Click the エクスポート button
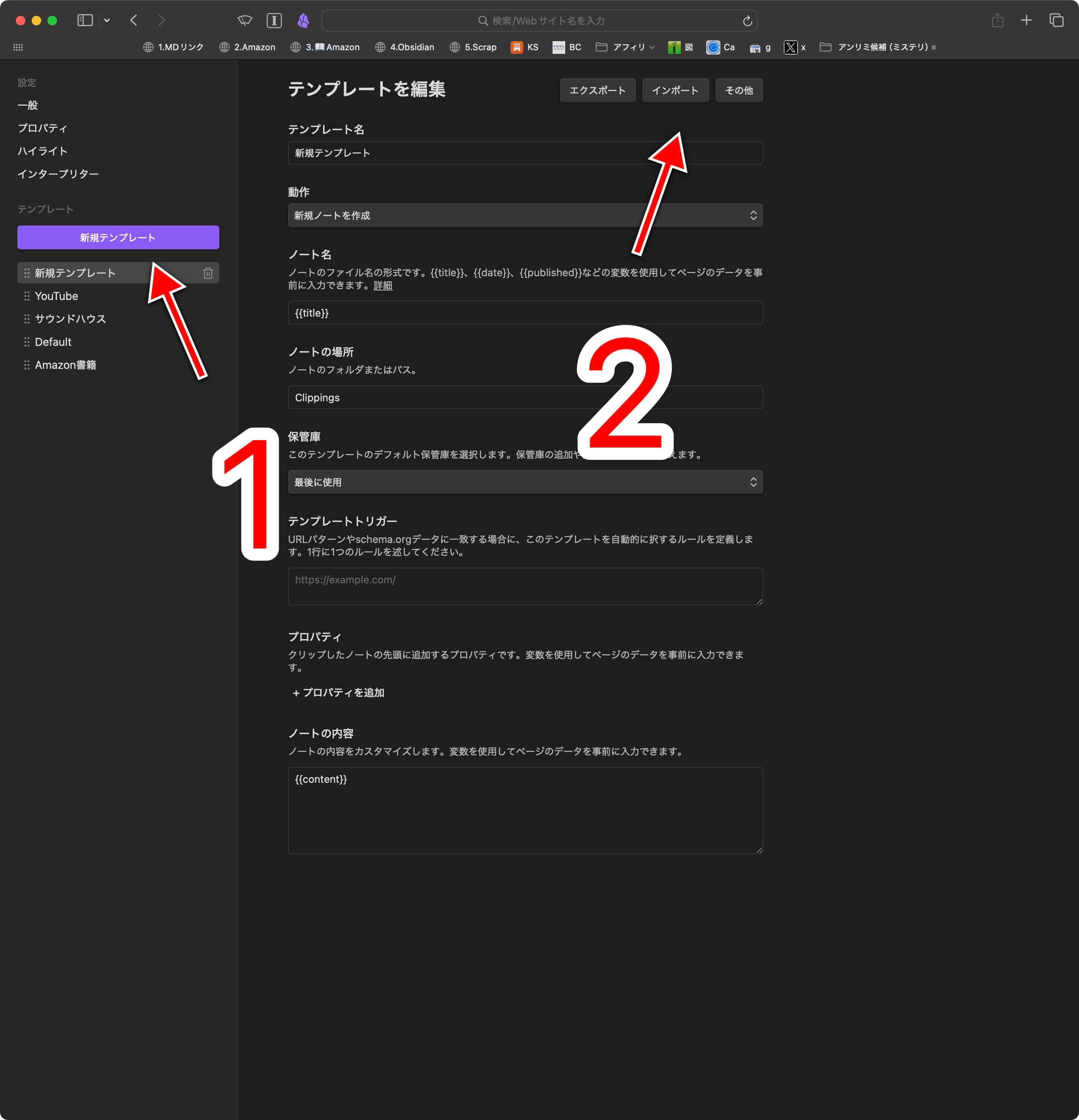This screenshot has height=1120, width=1079. coord(598,90)
